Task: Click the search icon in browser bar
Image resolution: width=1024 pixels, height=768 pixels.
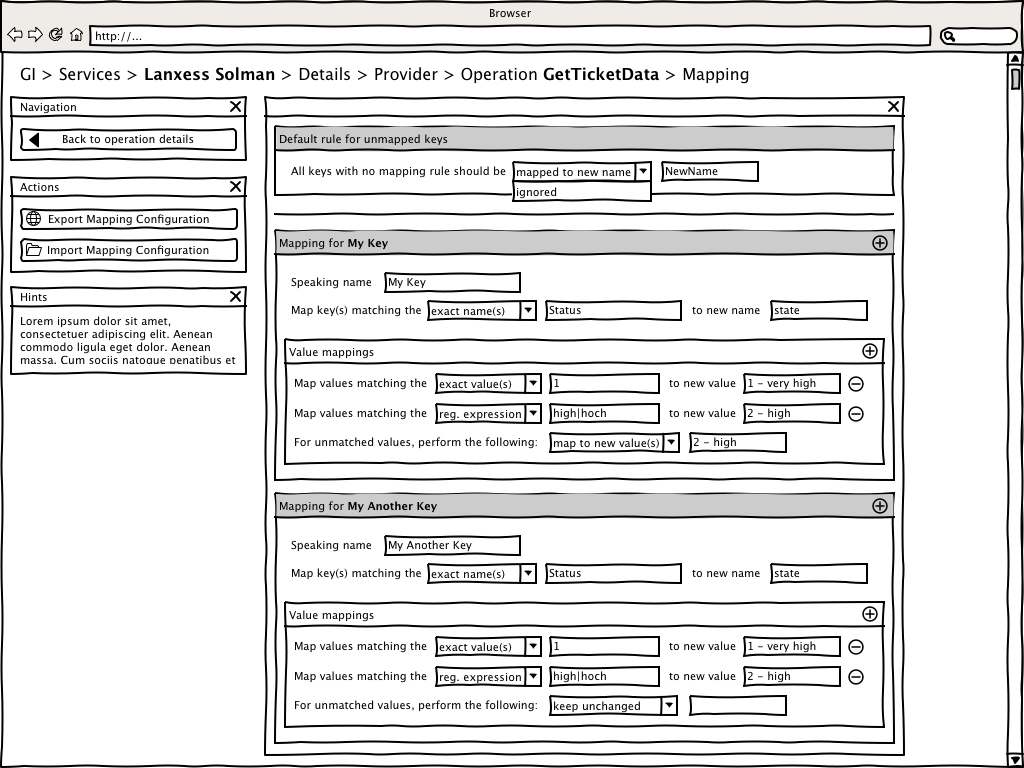Action: (949, 36)
